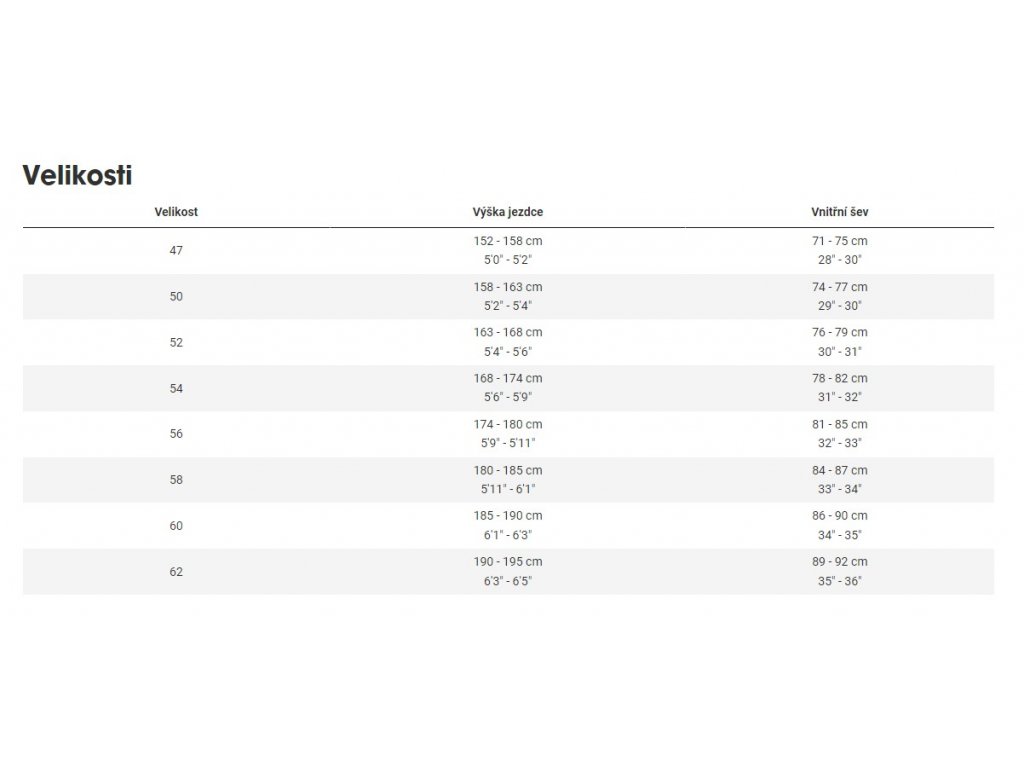
Task: Click the 168 - 174 cm rider height
Action: click(x=507, y=378)
